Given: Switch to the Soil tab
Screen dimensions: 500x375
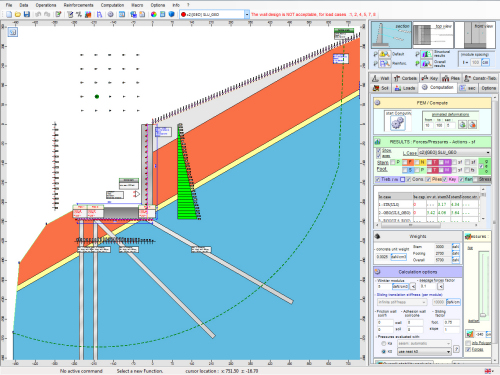Looking at the screenshot, I should point(381,88).
